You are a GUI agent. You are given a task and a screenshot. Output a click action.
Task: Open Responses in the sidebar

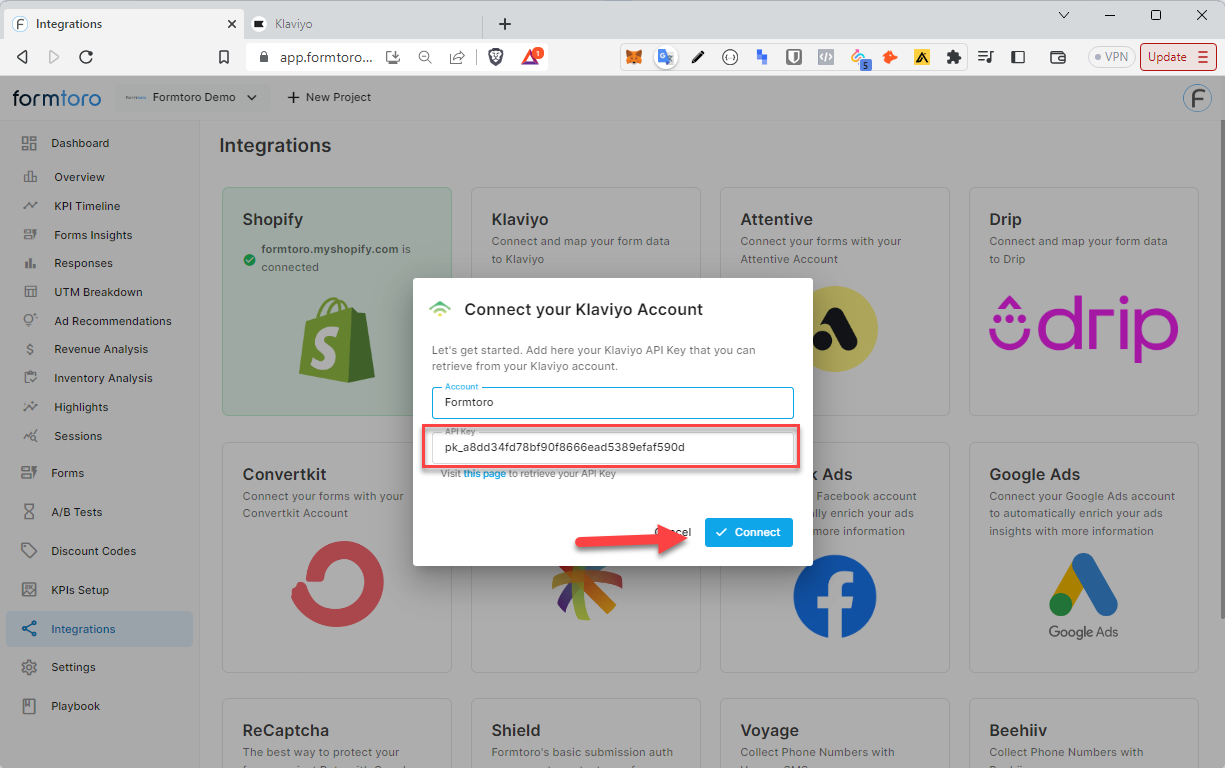point(83,263)
